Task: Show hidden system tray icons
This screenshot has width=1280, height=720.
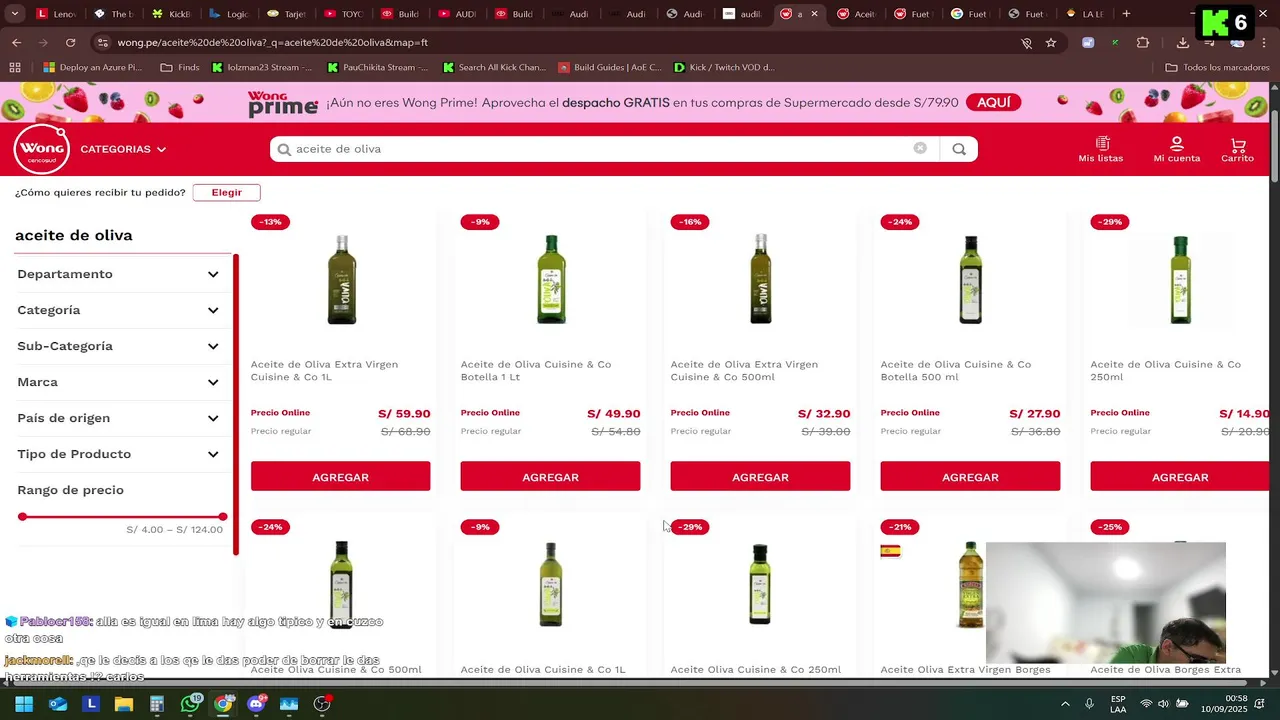Action: pos(1065,704)
